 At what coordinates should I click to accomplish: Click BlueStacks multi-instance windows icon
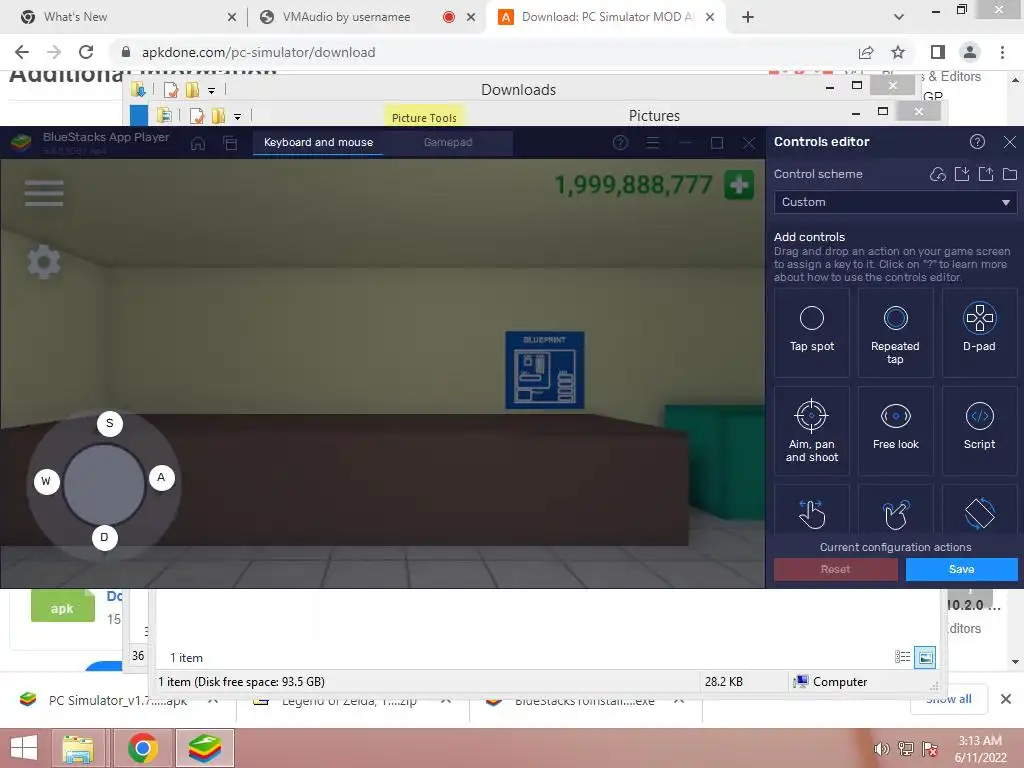[x=230, y=142]
